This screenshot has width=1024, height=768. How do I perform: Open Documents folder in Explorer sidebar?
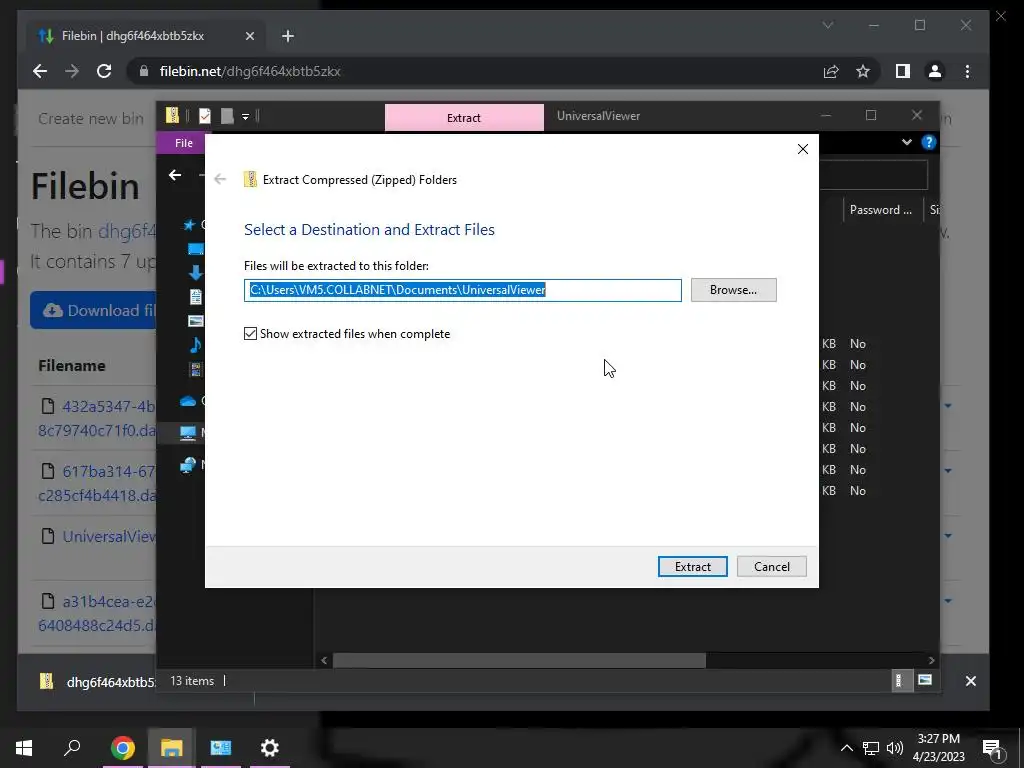195,296
